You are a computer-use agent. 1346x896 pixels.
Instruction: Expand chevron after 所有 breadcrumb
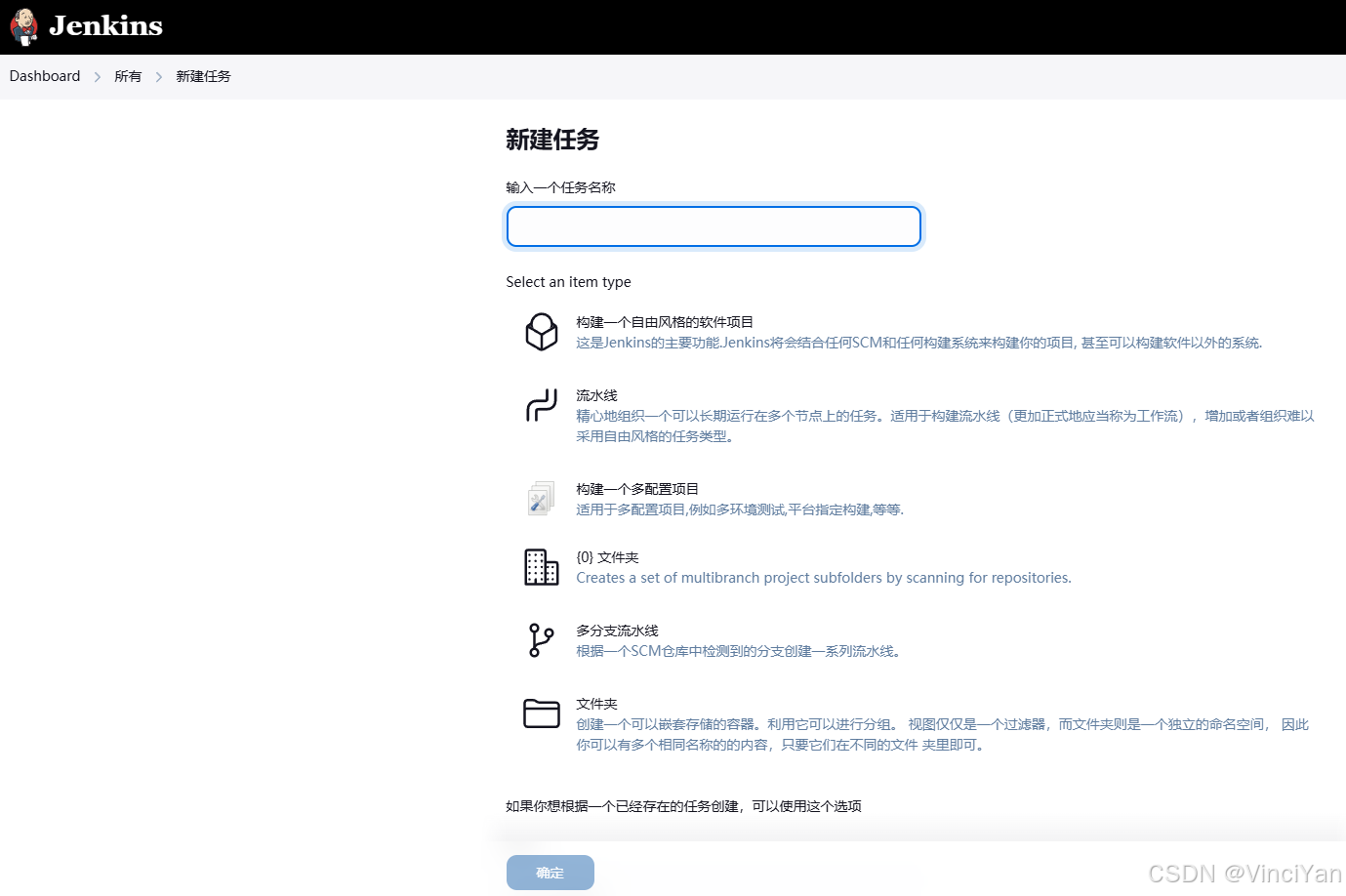(159, 77)
